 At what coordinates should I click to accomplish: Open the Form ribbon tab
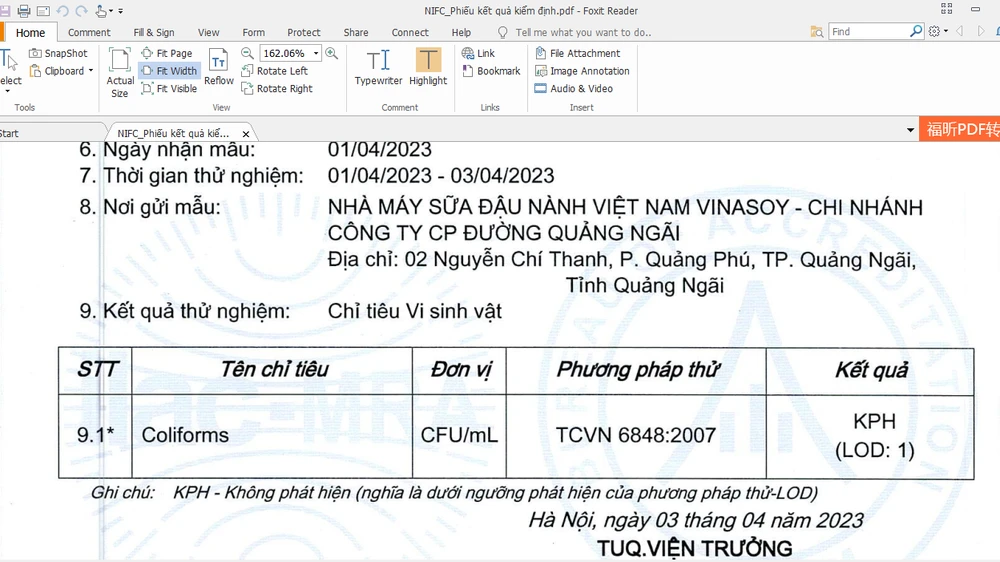pos(253,33)
